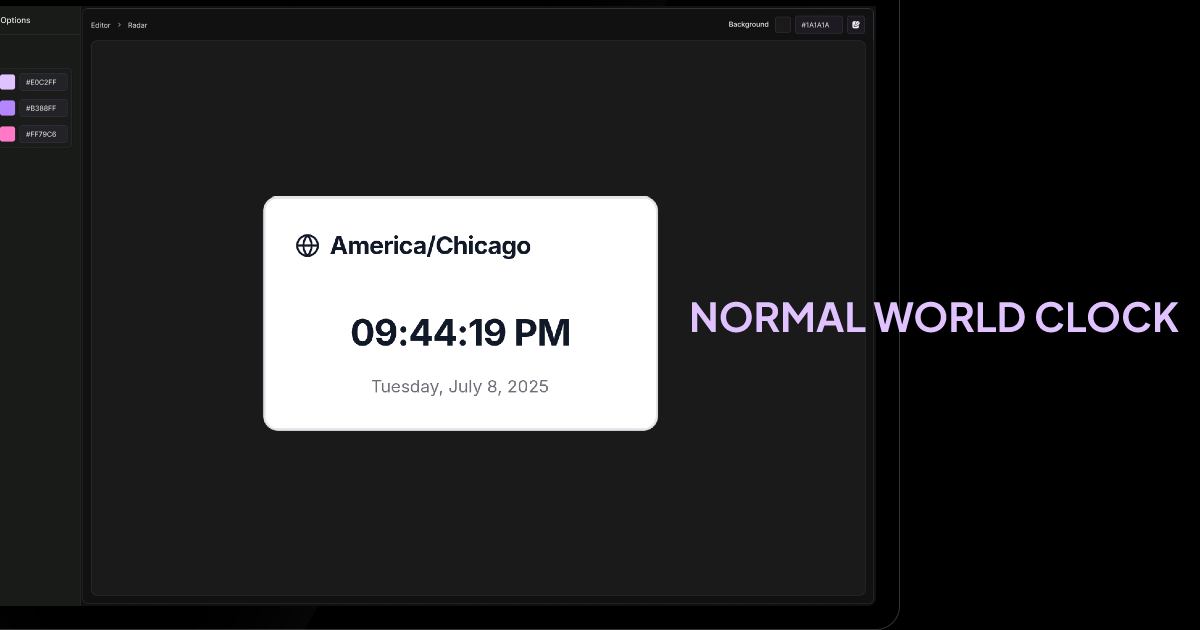Change the #1A1A1A background color swatch
This screenshot has height=630, width=1200.
[783, 24]
